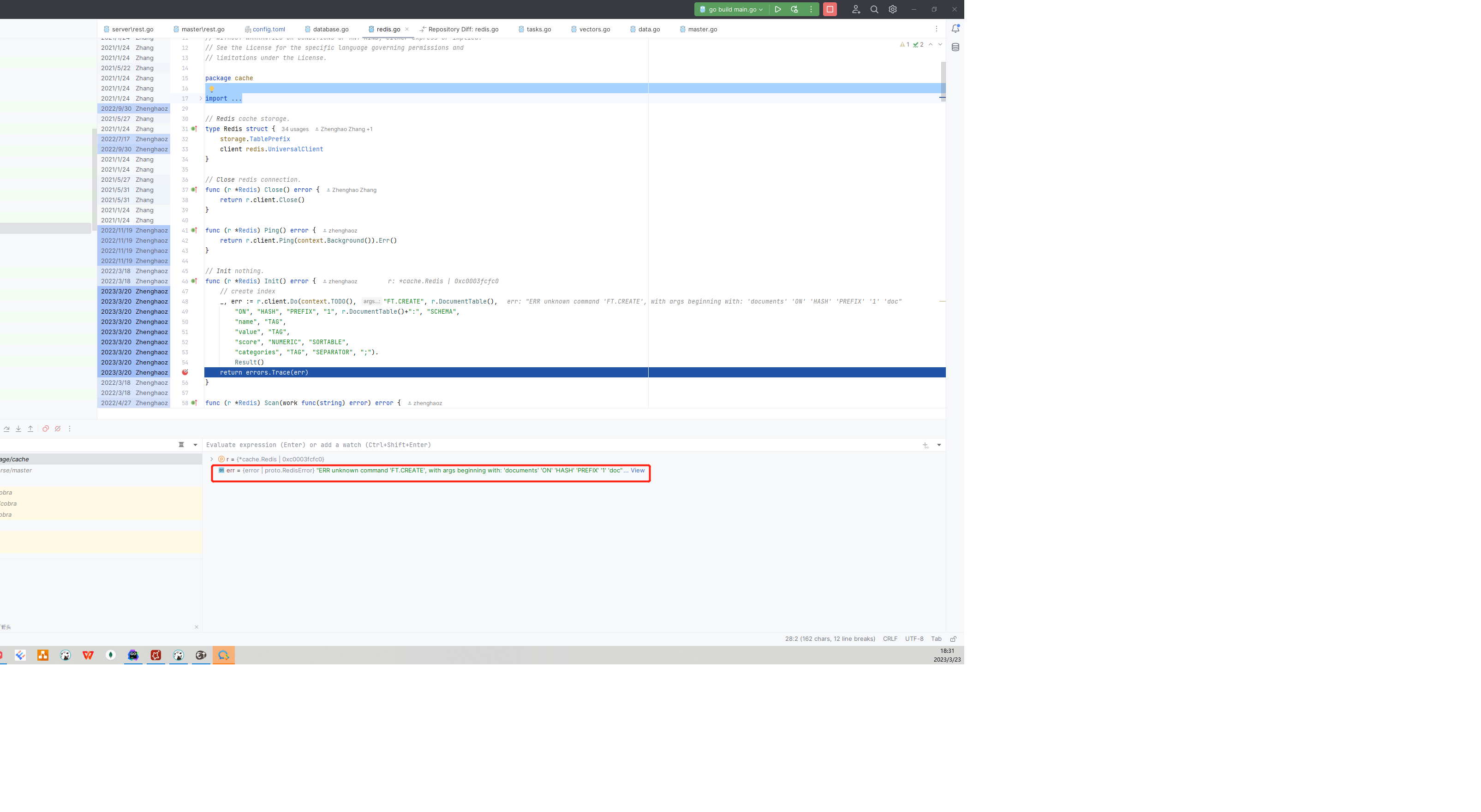The height and width of the screenshot is (812, 1481).
Task: Click the Step Into icon in debug toolbar
Action: point(18,429)
